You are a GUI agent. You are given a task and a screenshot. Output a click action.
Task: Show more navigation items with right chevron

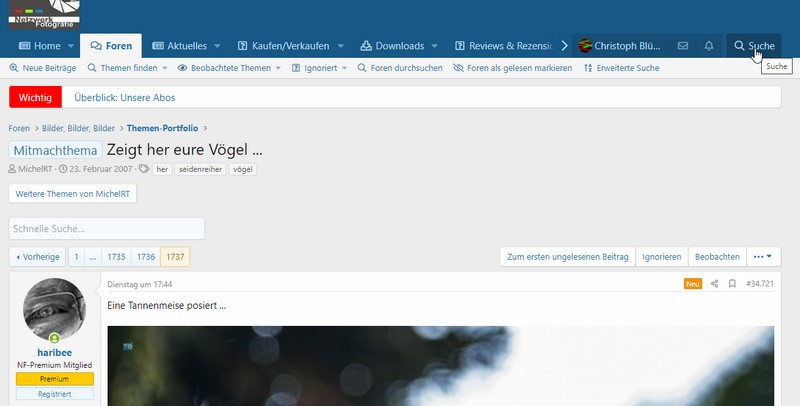pos(564,46)
